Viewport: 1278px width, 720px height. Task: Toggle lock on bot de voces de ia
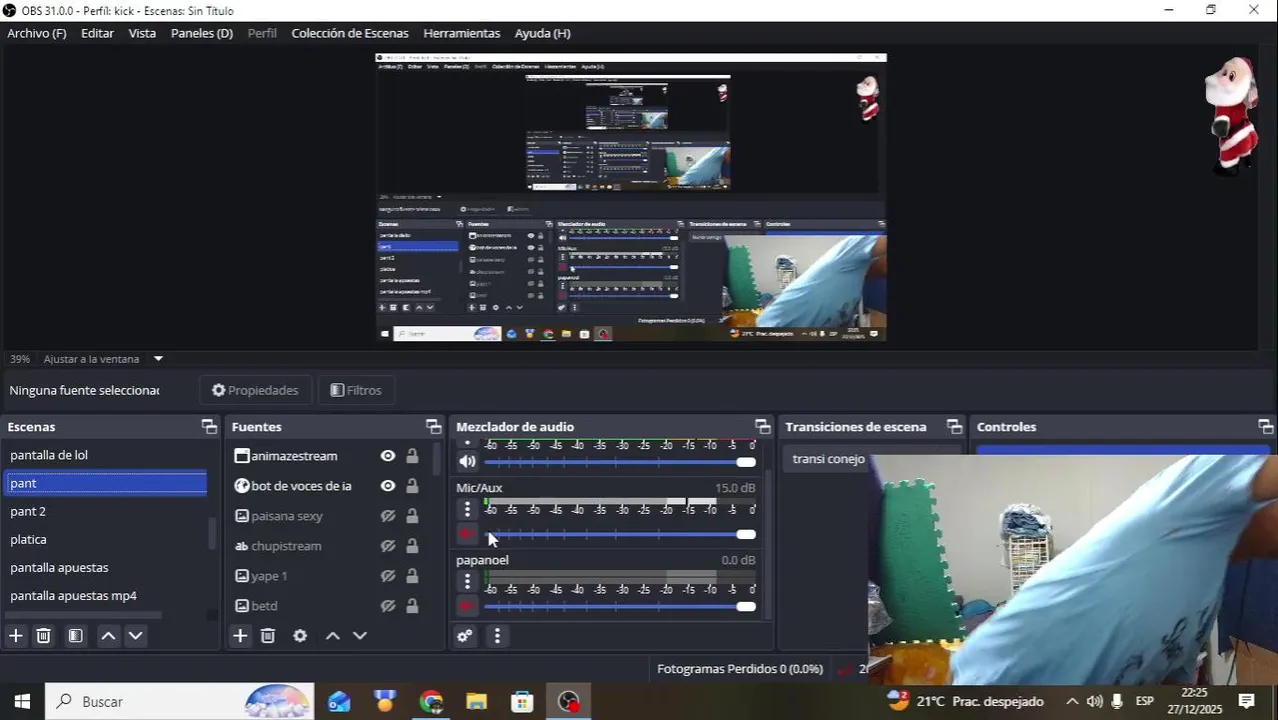click(x=412, y=486)
